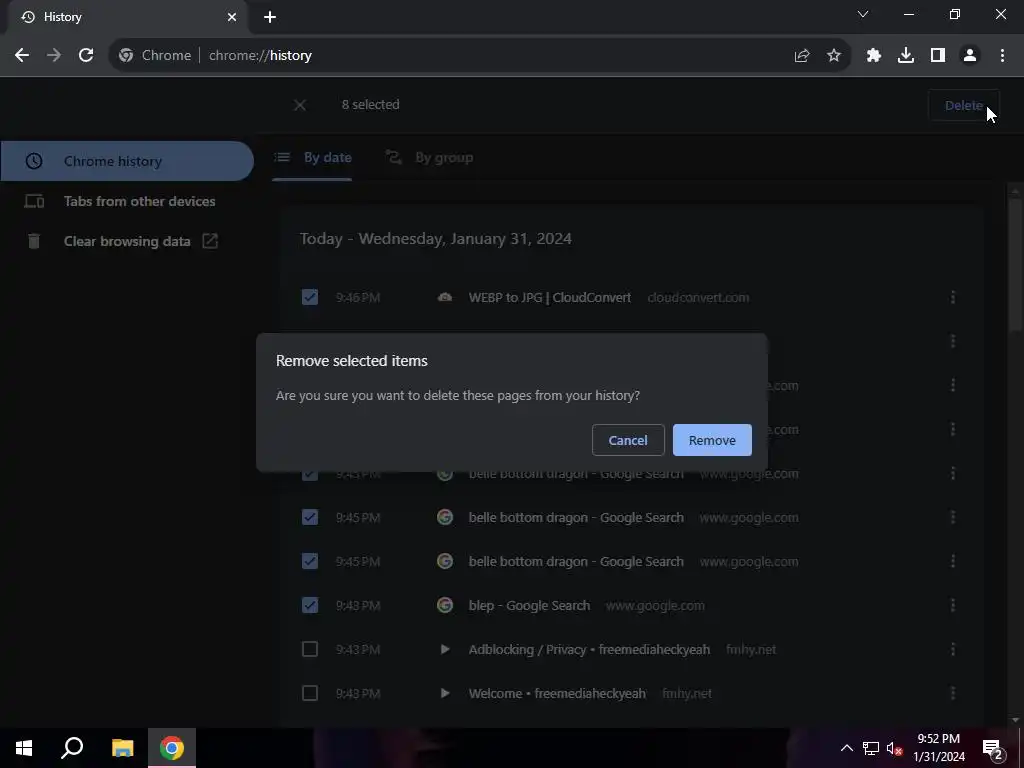Open the Adblocking / Privacy freemediaheckyeah link
The height and width of the screenshot is (768, 1024).
click(x=589, y=649)
